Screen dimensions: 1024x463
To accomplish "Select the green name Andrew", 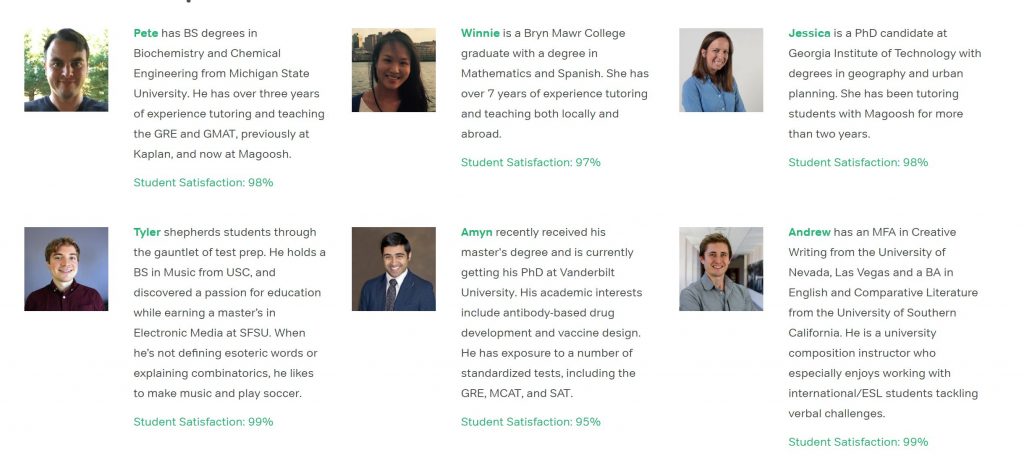I will 809,232.
